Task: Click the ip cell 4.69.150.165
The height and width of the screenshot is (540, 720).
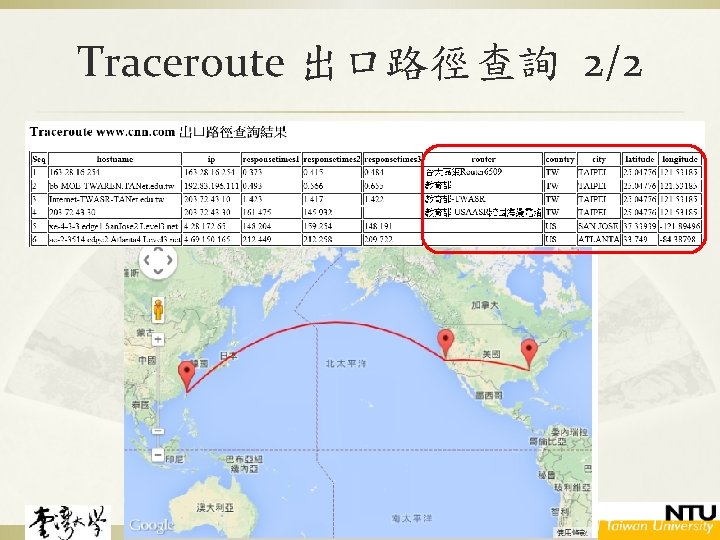Action: pyautogui.click(x=211, y=239)
